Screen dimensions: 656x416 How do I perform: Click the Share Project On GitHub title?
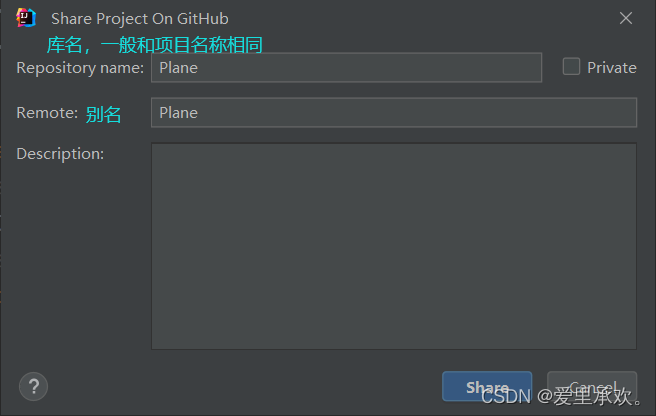140,19
